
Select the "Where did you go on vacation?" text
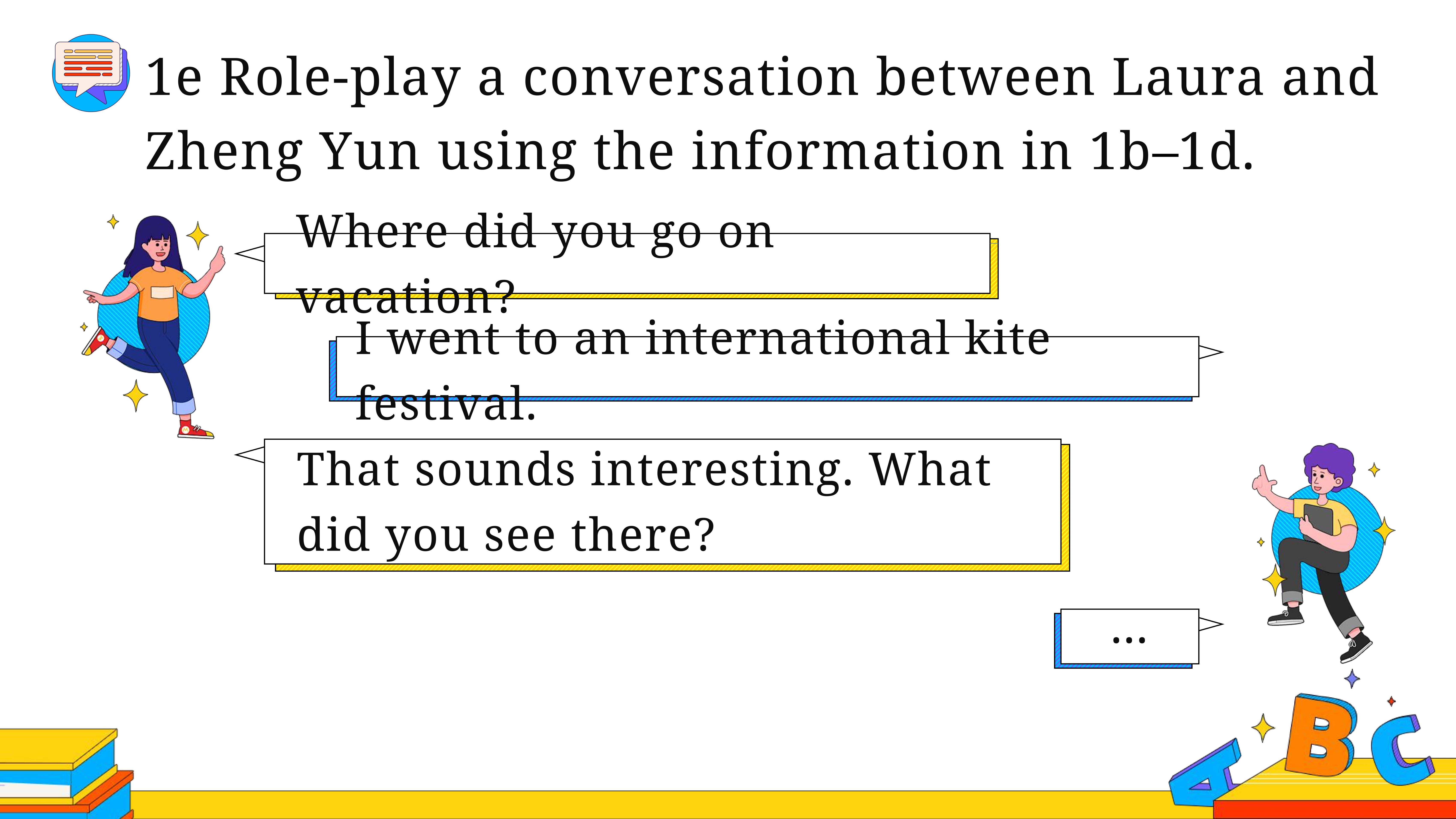point(535,263)
